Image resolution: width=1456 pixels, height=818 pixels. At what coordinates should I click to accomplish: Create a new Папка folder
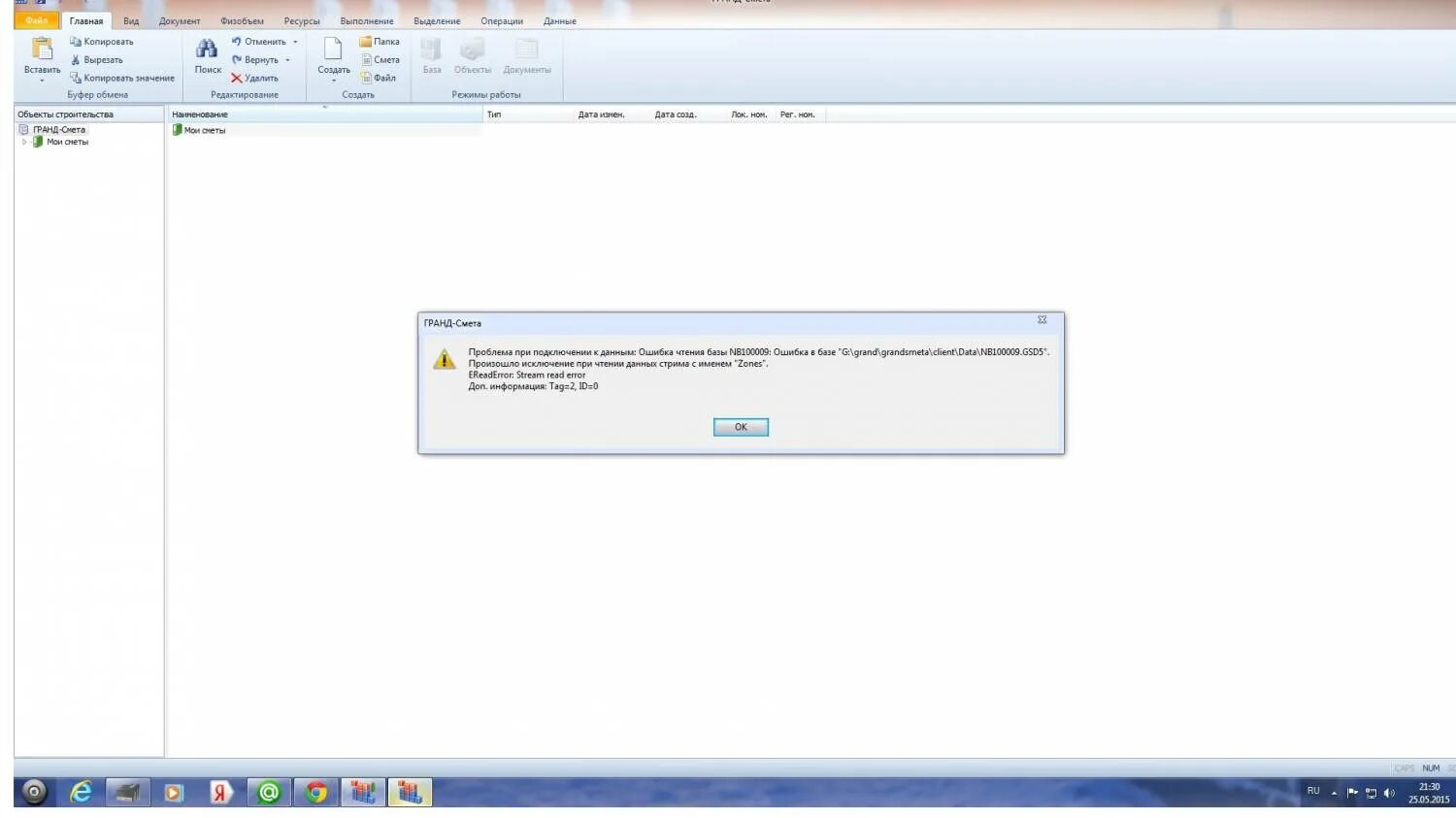(380, 42)
